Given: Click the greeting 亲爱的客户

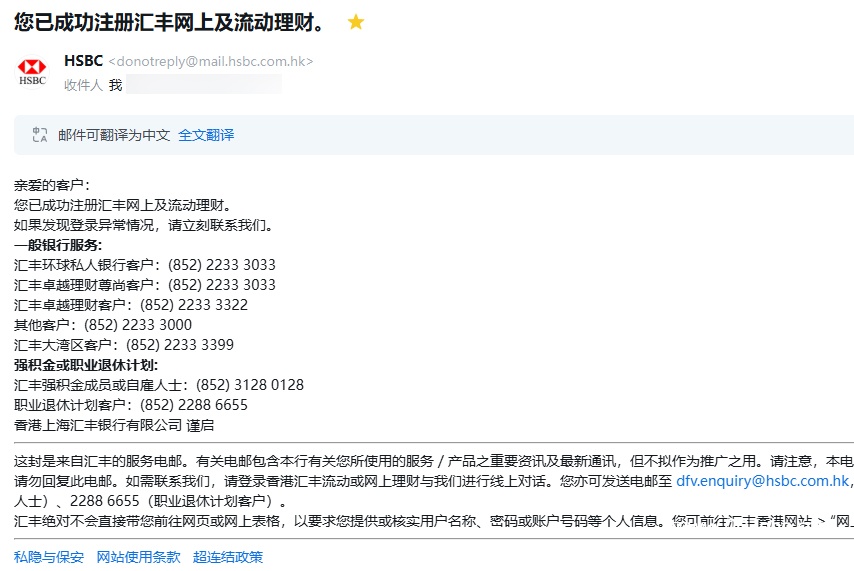Looking at the screenshot, I should click(52, 185).
